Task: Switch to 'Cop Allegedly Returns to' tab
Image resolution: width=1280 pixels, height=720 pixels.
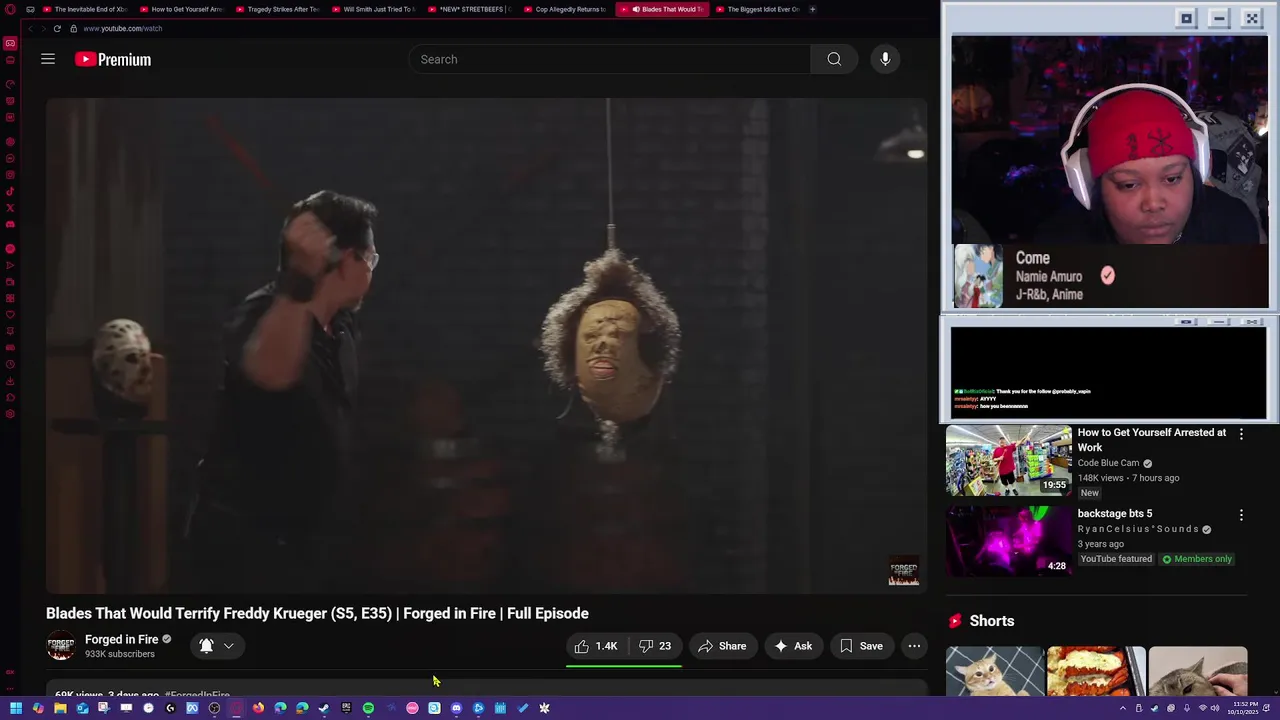Action: click(565, 9)
